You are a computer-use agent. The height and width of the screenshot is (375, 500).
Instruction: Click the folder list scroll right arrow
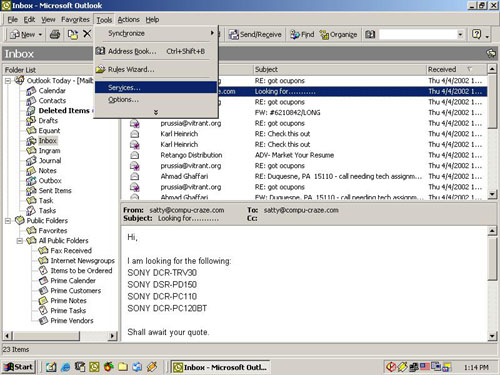pyautogui.click(x=113, y=336)
